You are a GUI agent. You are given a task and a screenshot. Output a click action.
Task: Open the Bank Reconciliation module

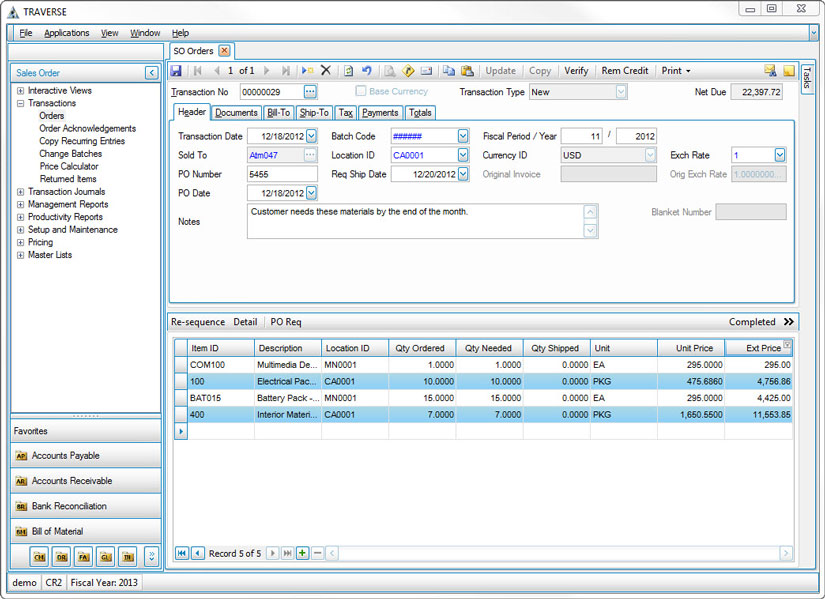click(86, 506)
